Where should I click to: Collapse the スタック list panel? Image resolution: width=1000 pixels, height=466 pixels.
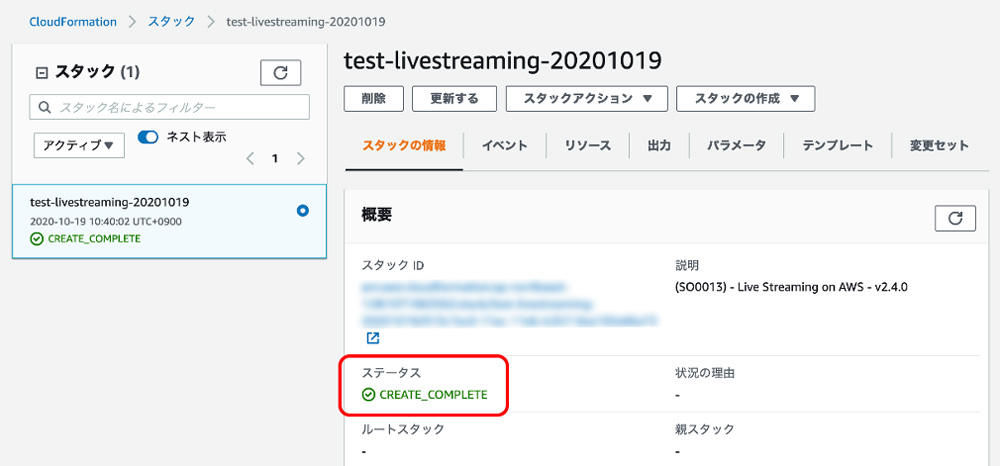(41, 73)
